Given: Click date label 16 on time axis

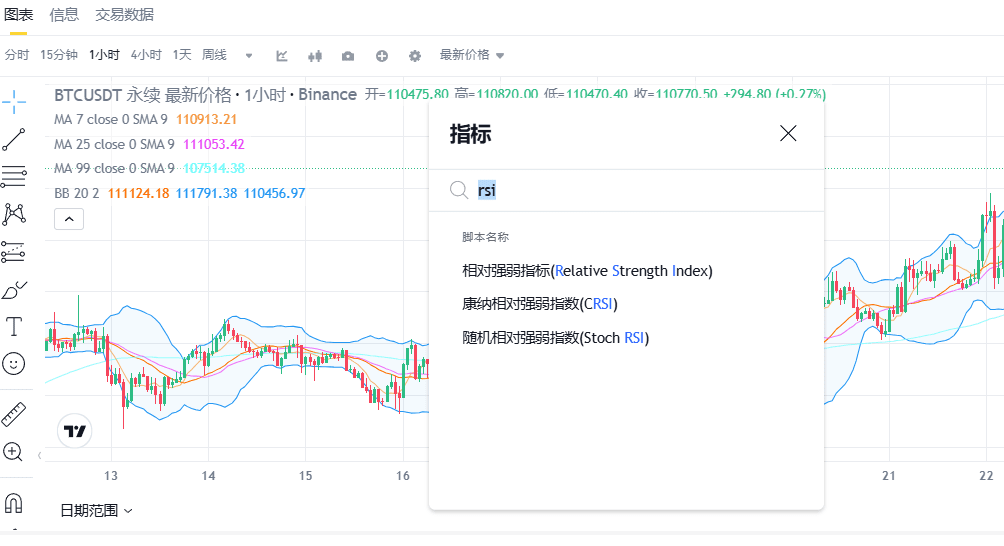Looking at the screenshot, I should pyautogui.click(x=403, y=476).
